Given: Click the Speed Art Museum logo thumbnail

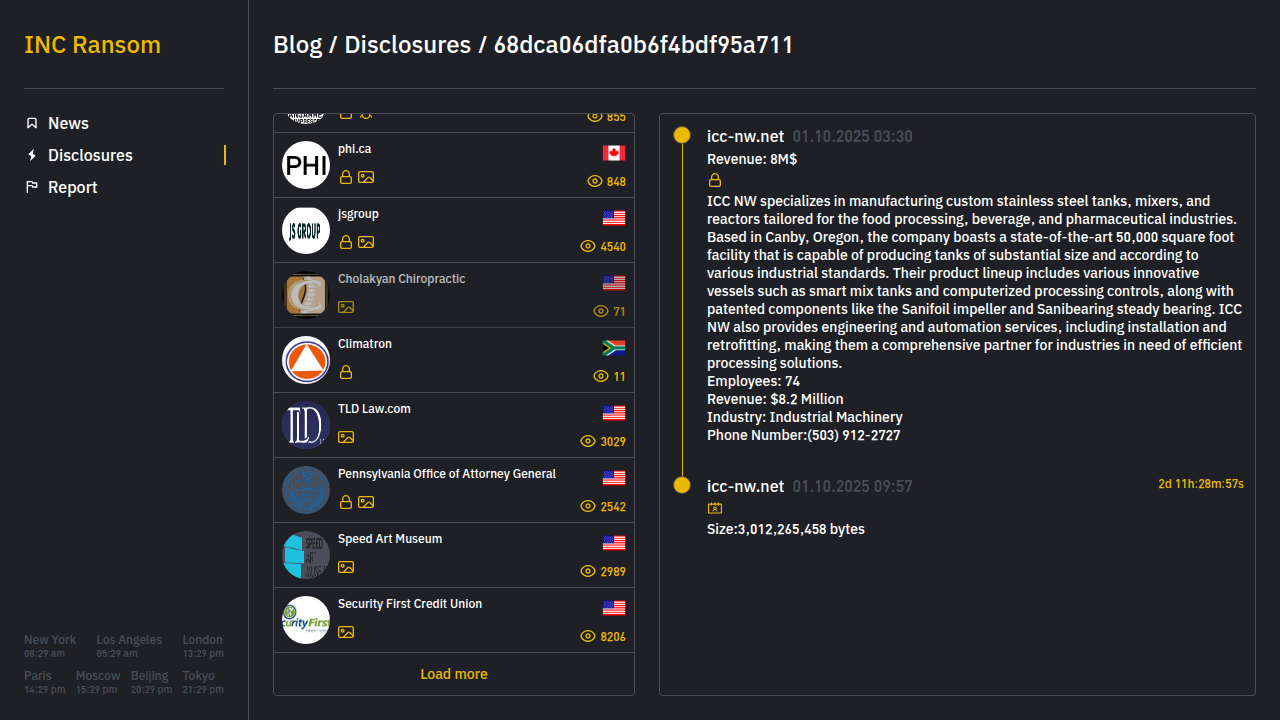Looking at the screenshot, I should [x=306, y=555].
